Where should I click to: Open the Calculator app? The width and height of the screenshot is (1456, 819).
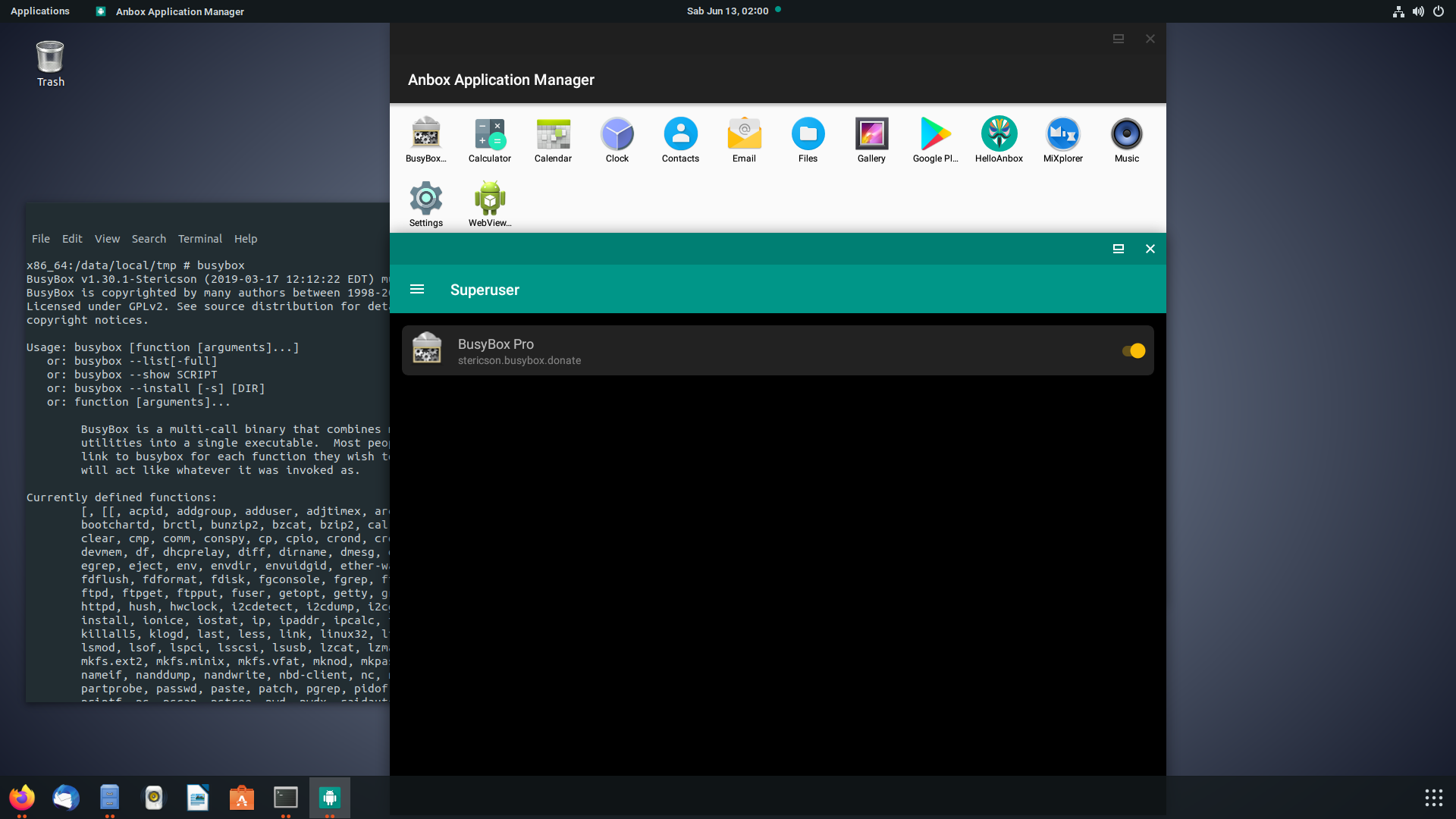tap(489, 140)
